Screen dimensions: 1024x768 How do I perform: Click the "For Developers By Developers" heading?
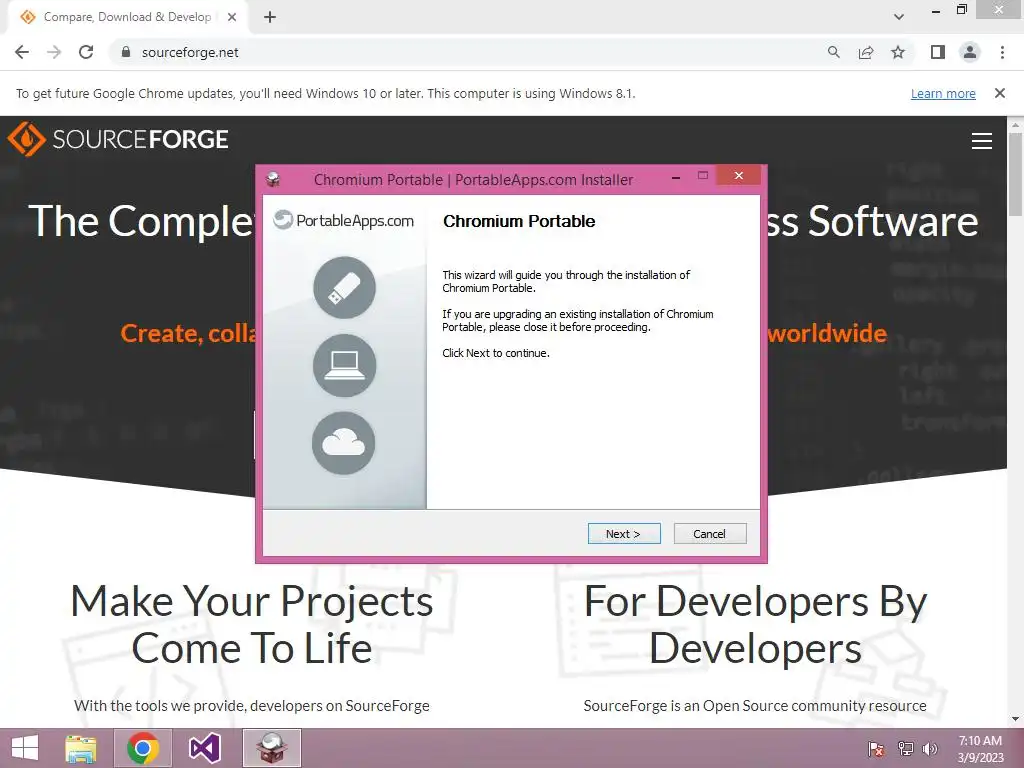pos(755,624)
